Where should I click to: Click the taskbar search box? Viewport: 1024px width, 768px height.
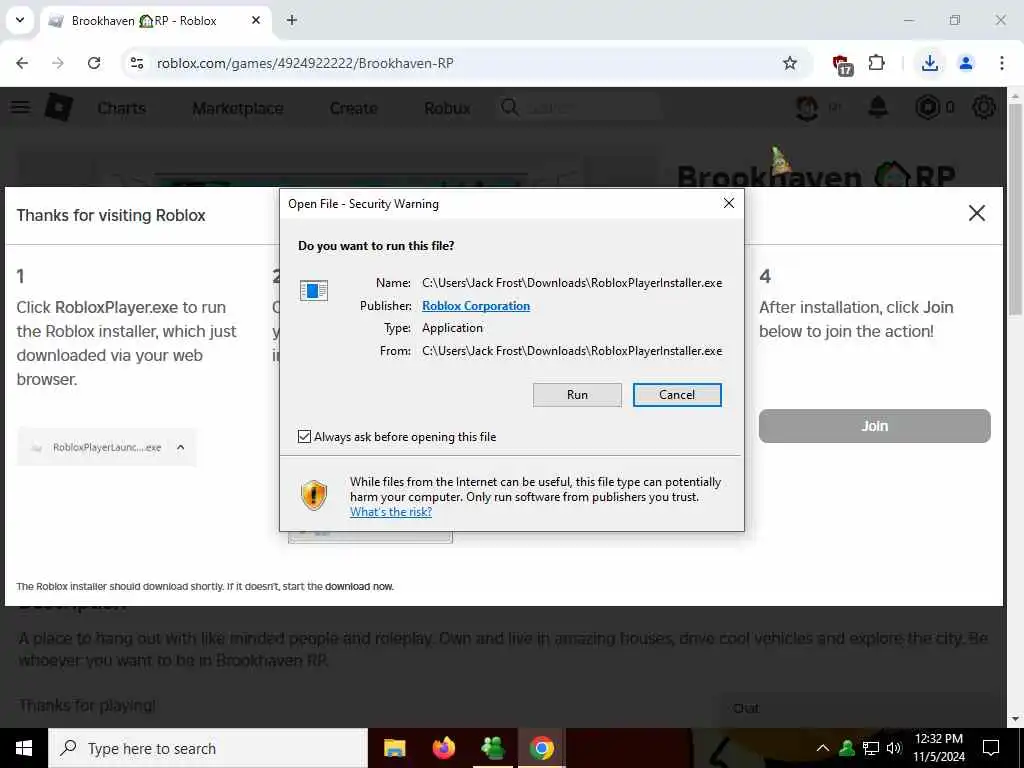tap(208, 748)
